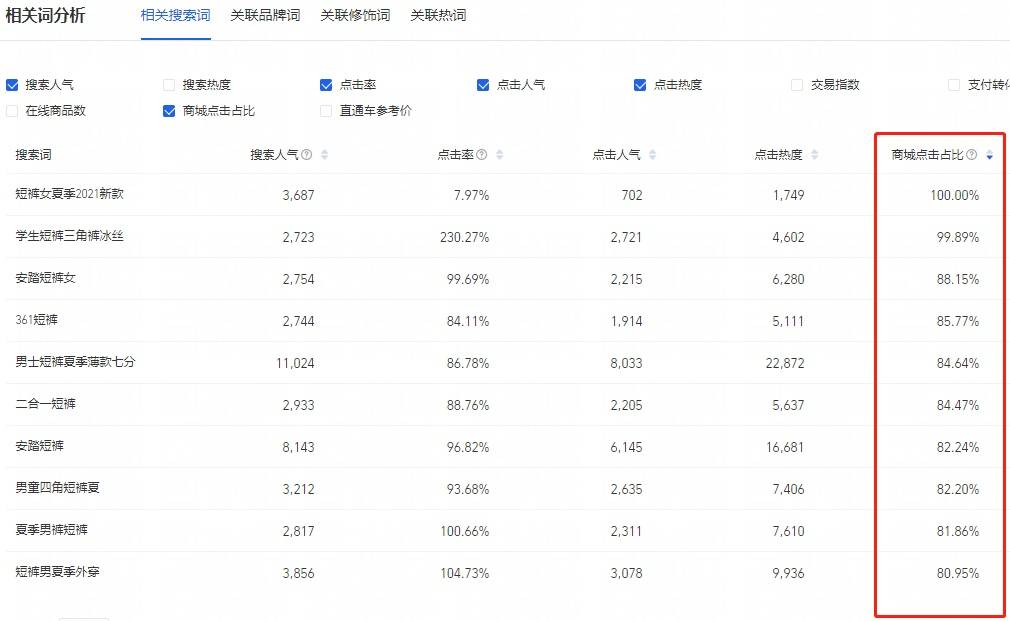Uncheck the 点击热度 checkbox
The height and width of the screenshot is (621, 1010).
point(640,85)
